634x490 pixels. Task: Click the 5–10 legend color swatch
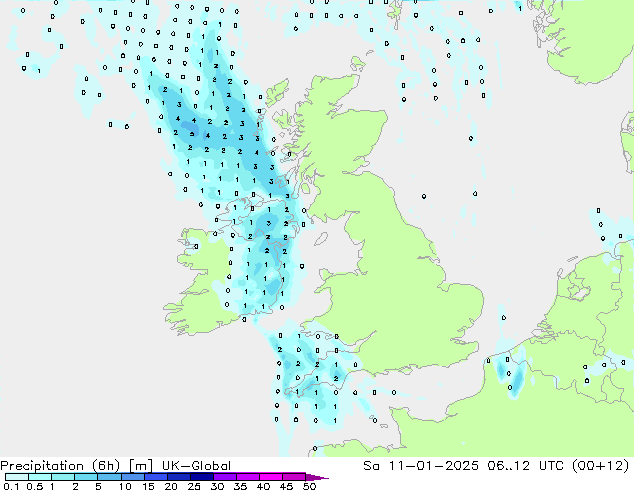(x=110, y=477)
